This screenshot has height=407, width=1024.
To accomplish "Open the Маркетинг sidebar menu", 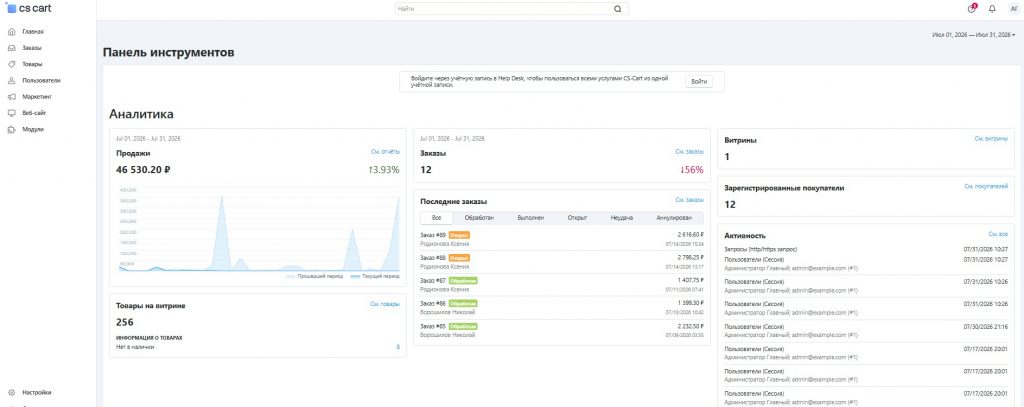I will 37,97.
